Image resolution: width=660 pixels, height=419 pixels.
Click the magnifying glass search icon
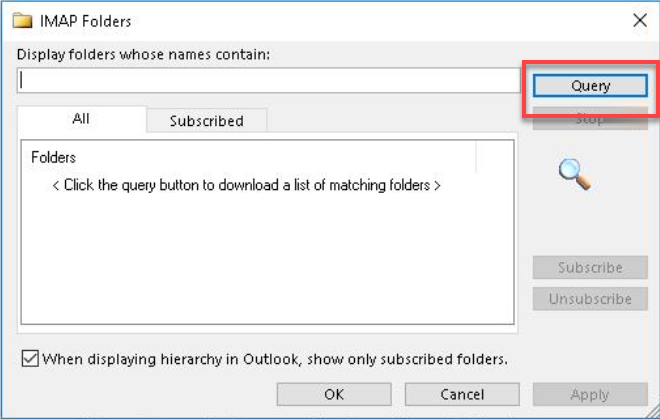pos(574,174)
